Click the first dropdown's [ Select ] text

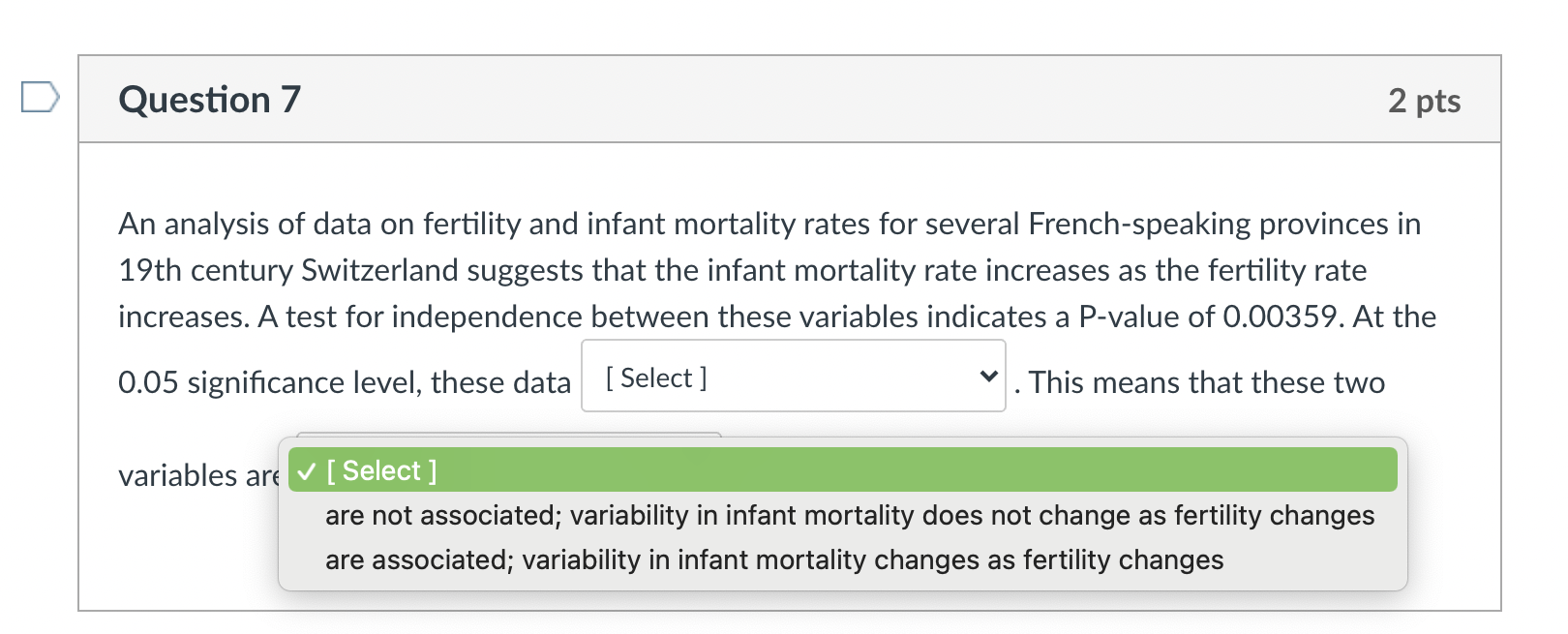(x=654, y=377)
